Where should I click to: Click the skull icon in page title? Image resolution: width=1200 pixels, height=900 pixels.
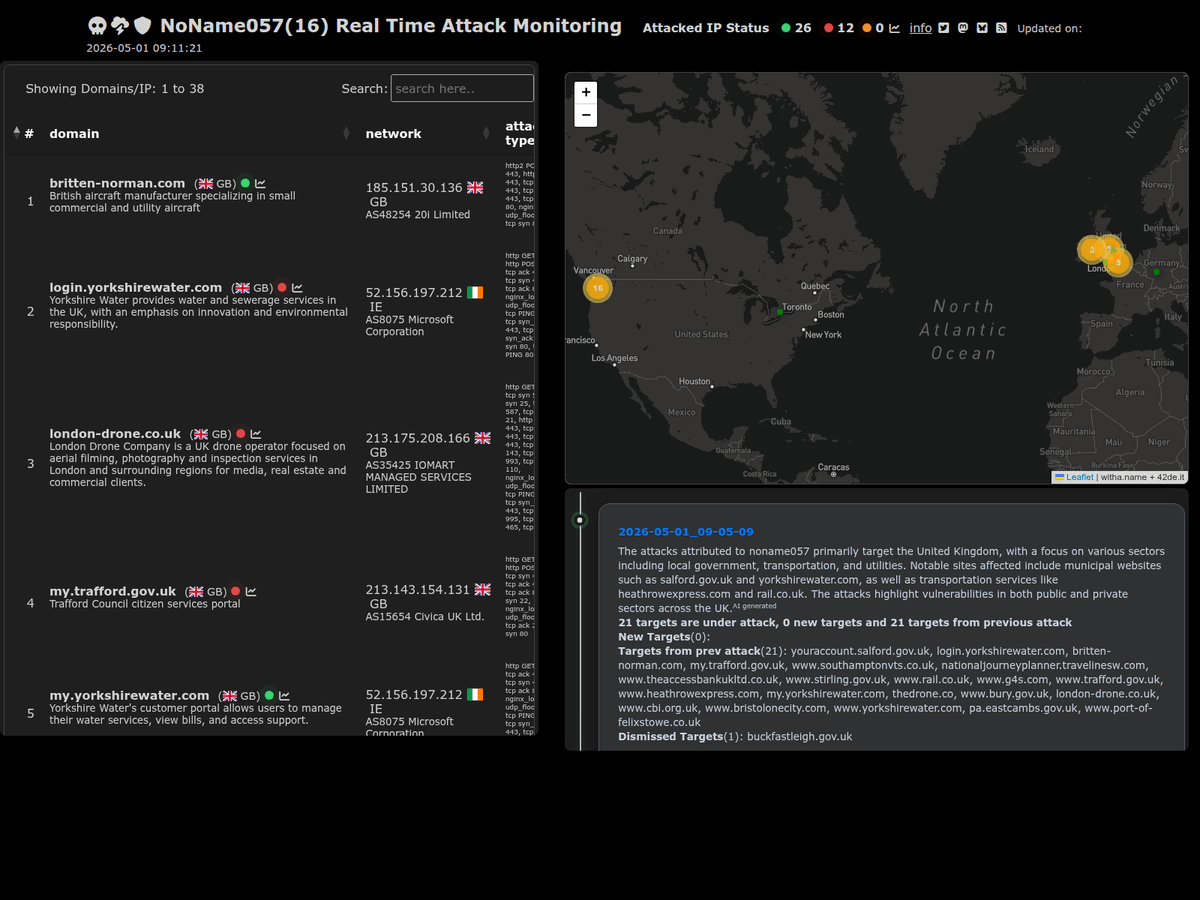97,27
